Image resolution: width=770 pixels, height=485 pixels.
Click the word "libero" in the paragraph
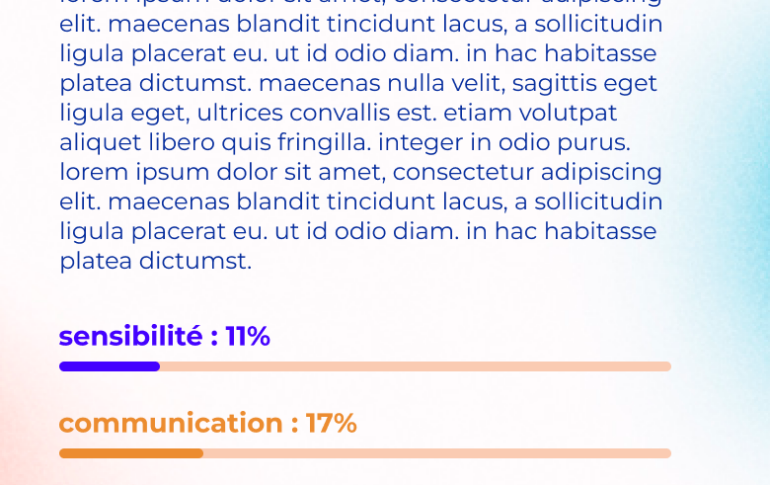pos(182,142)
